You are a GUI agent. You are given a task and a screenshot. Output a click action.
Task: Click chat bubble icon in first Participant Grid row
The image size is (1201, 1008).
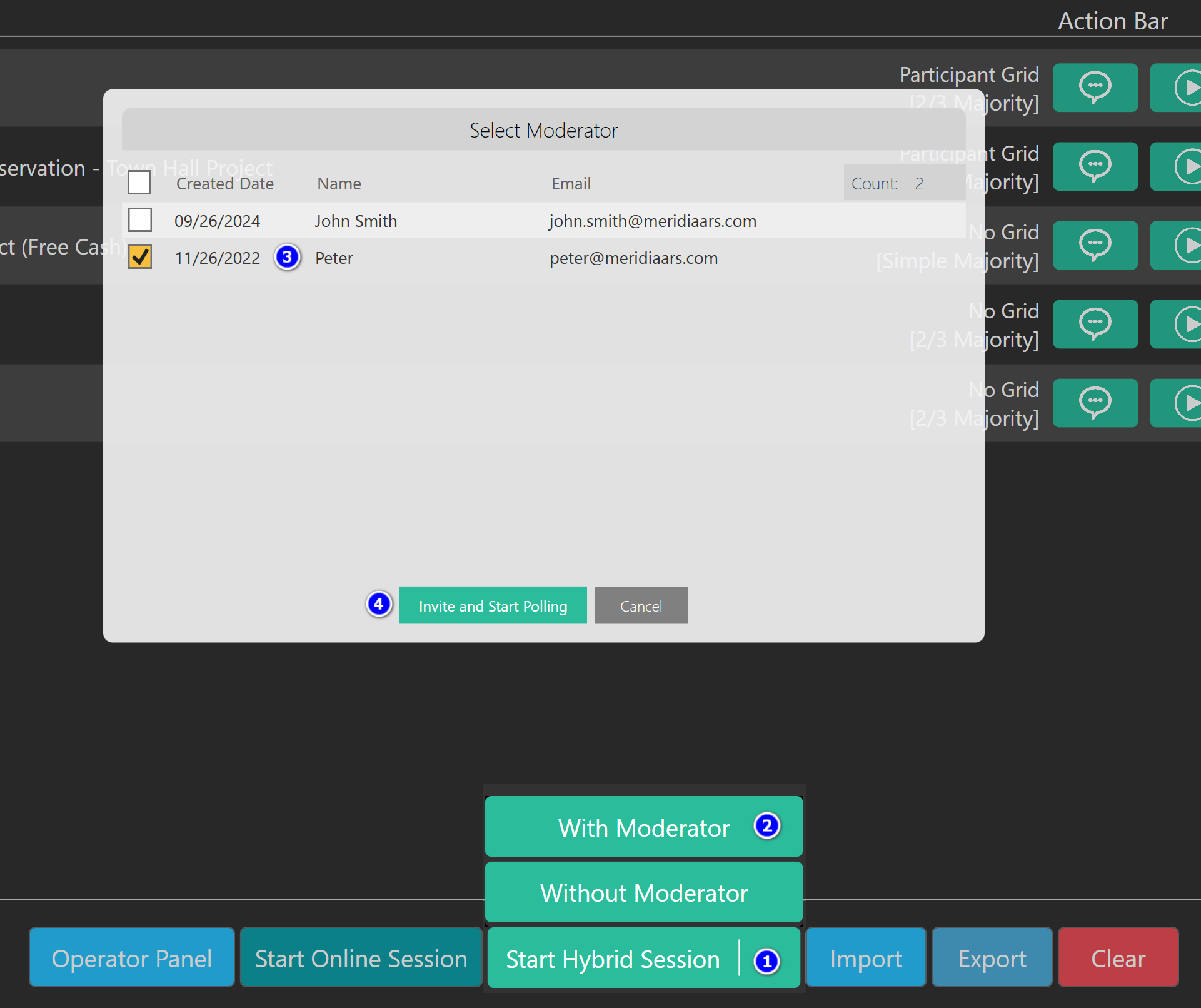(x=1095, y=88)
